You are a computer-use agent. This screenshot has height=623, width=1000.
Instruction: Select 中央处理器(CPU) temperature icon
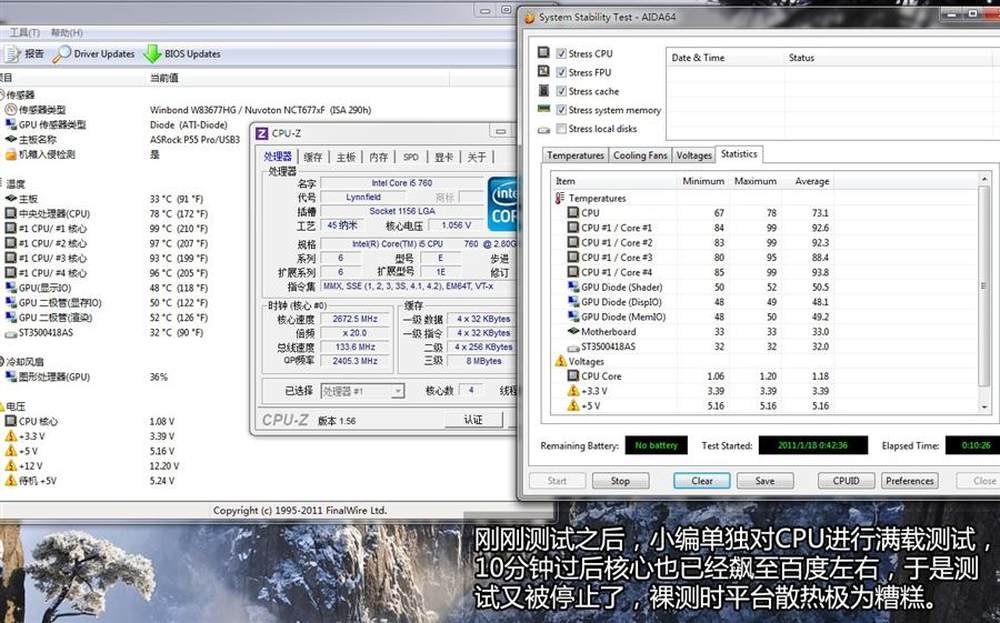tap(10, 214)
